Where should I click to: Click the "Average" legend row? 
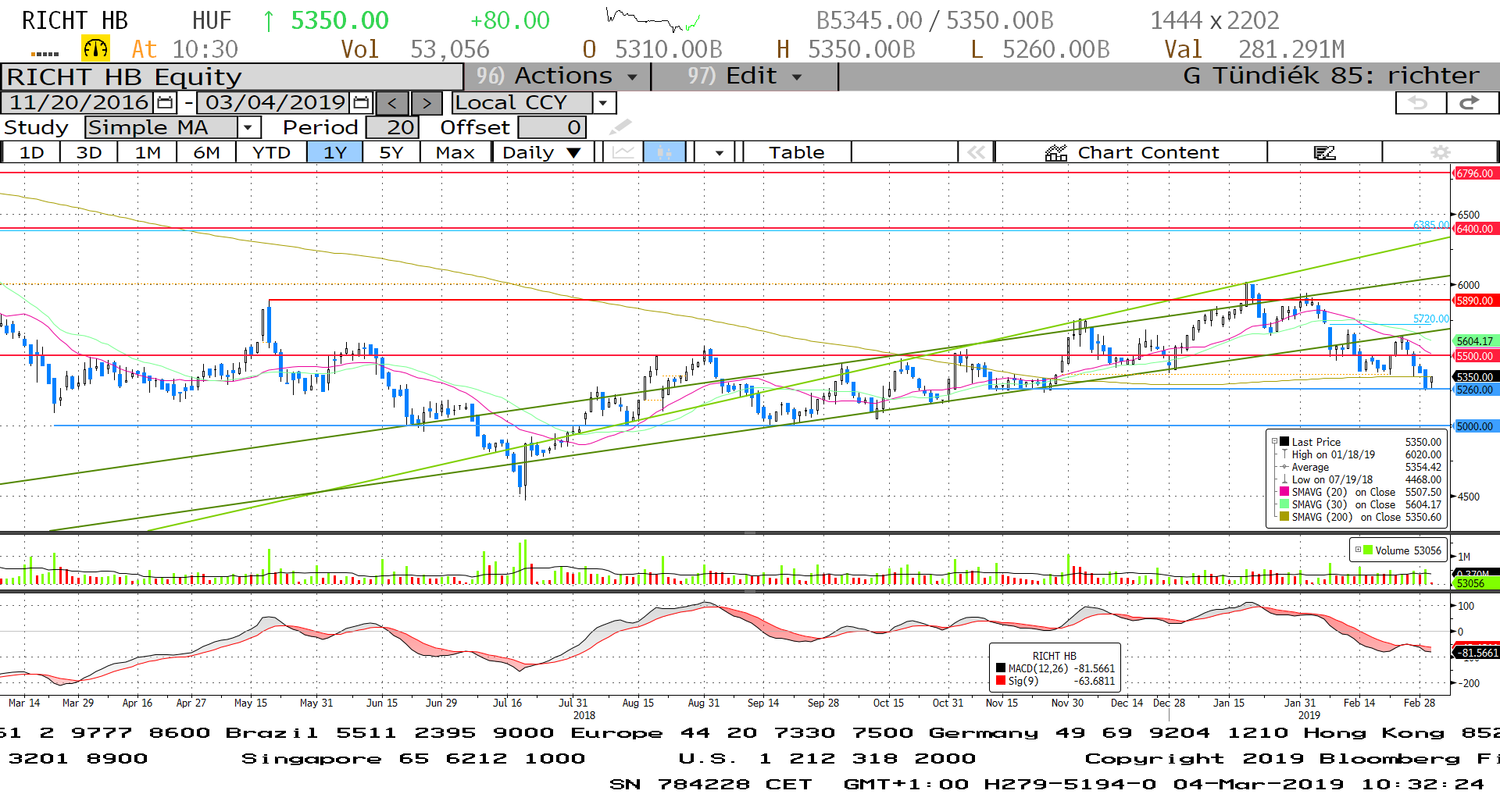pos(1360,467)
